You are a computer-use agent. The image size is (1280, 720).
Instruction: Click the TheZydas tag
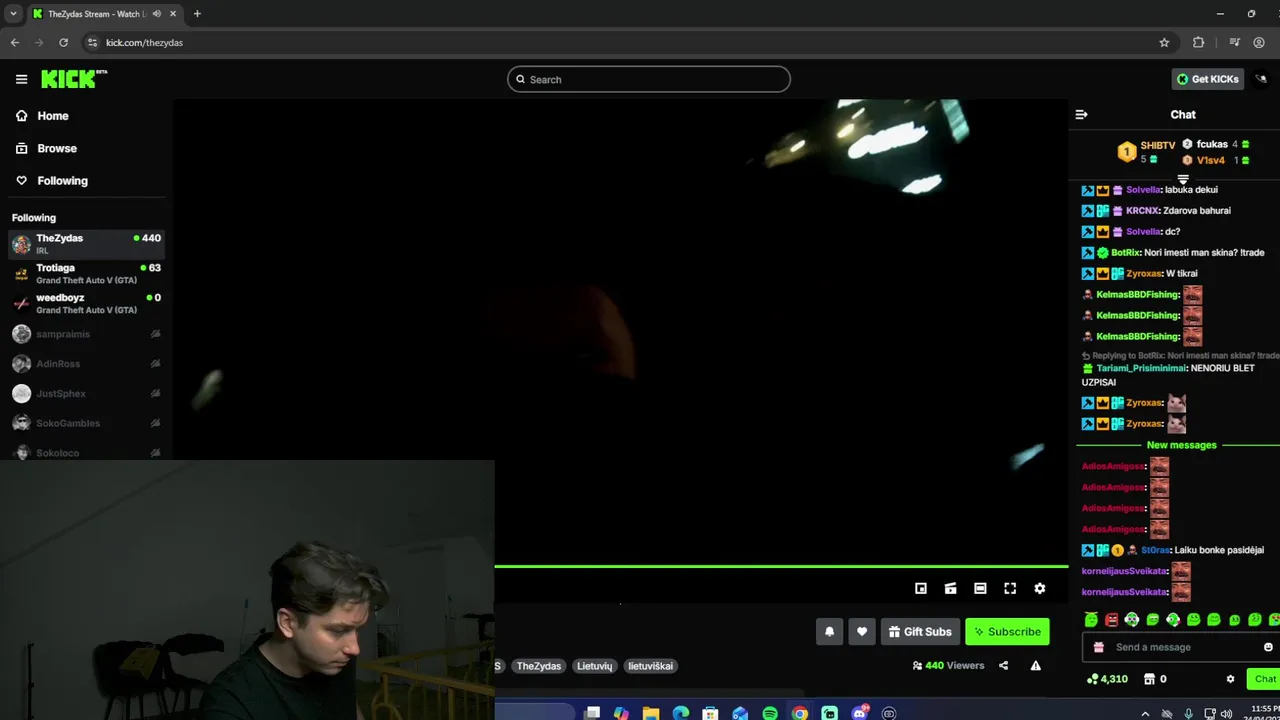point(539,666)
